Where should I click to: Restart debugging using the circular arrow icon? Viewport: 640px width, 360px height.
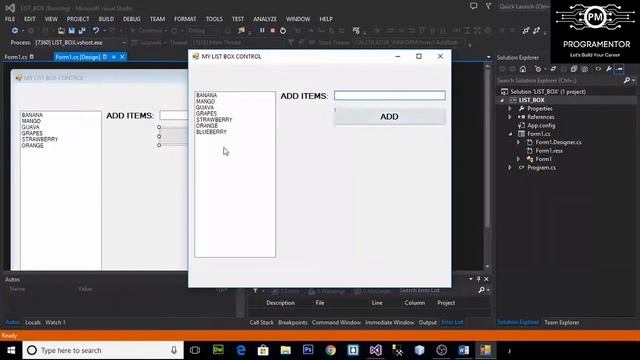coord(283,31)
